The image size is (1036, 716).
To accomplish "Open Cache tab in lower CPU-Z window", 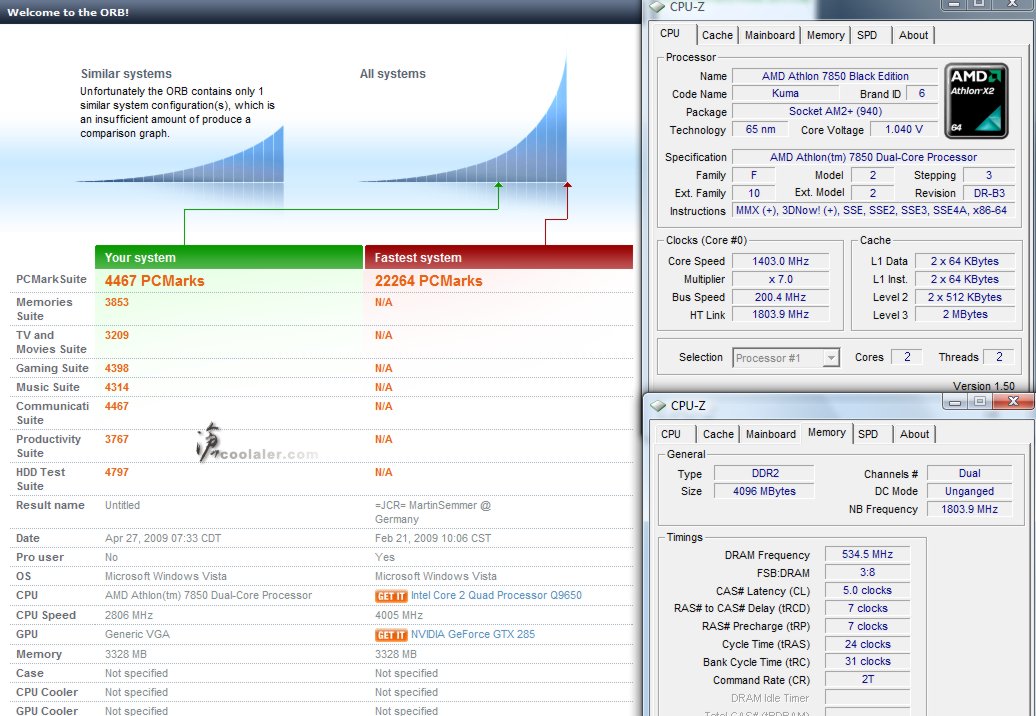I will pos(718,434).
